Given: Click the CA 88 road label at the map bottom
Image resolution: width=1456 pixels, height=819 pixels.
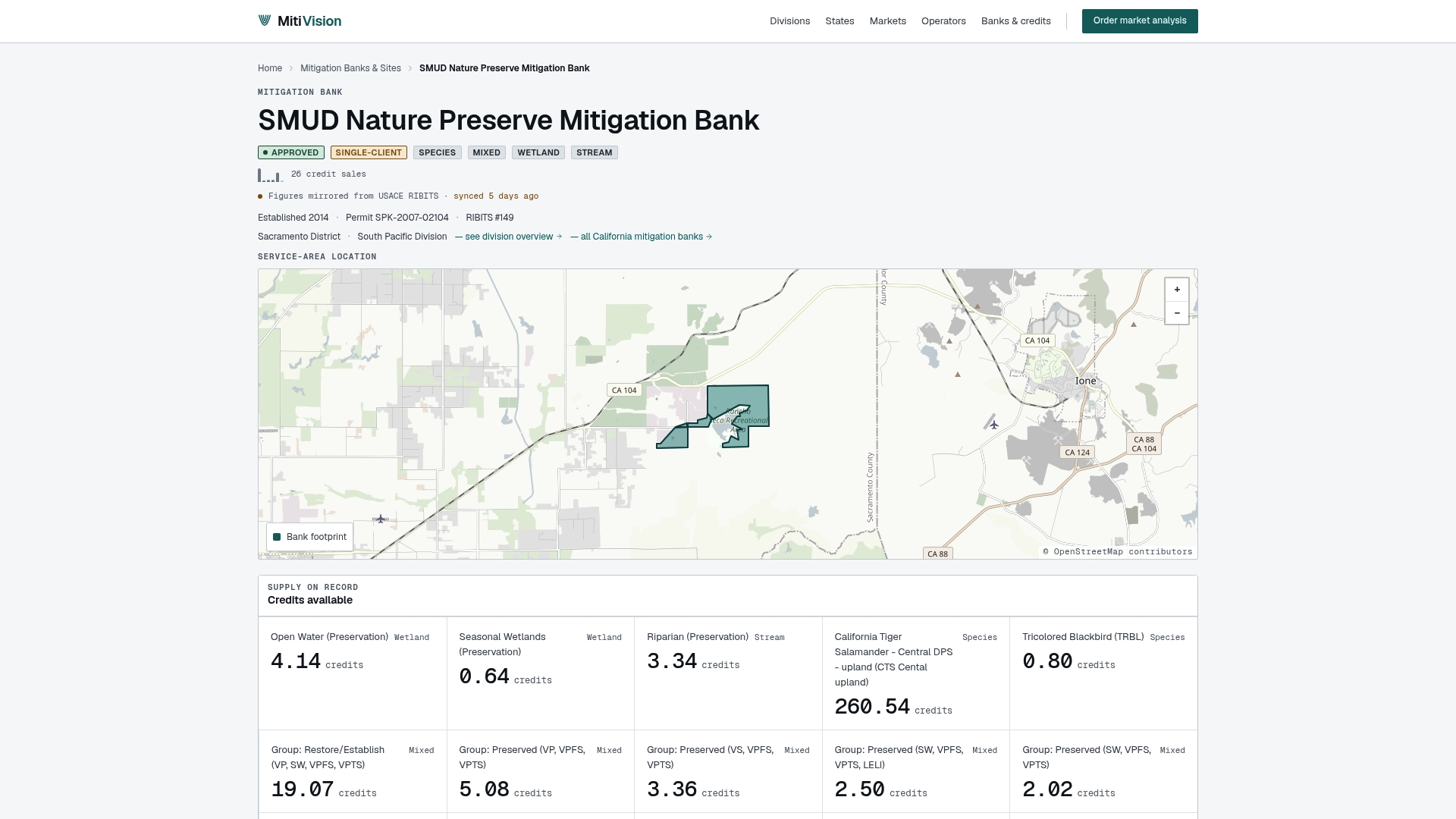Looking at the screenshot, I should [937, 554].
